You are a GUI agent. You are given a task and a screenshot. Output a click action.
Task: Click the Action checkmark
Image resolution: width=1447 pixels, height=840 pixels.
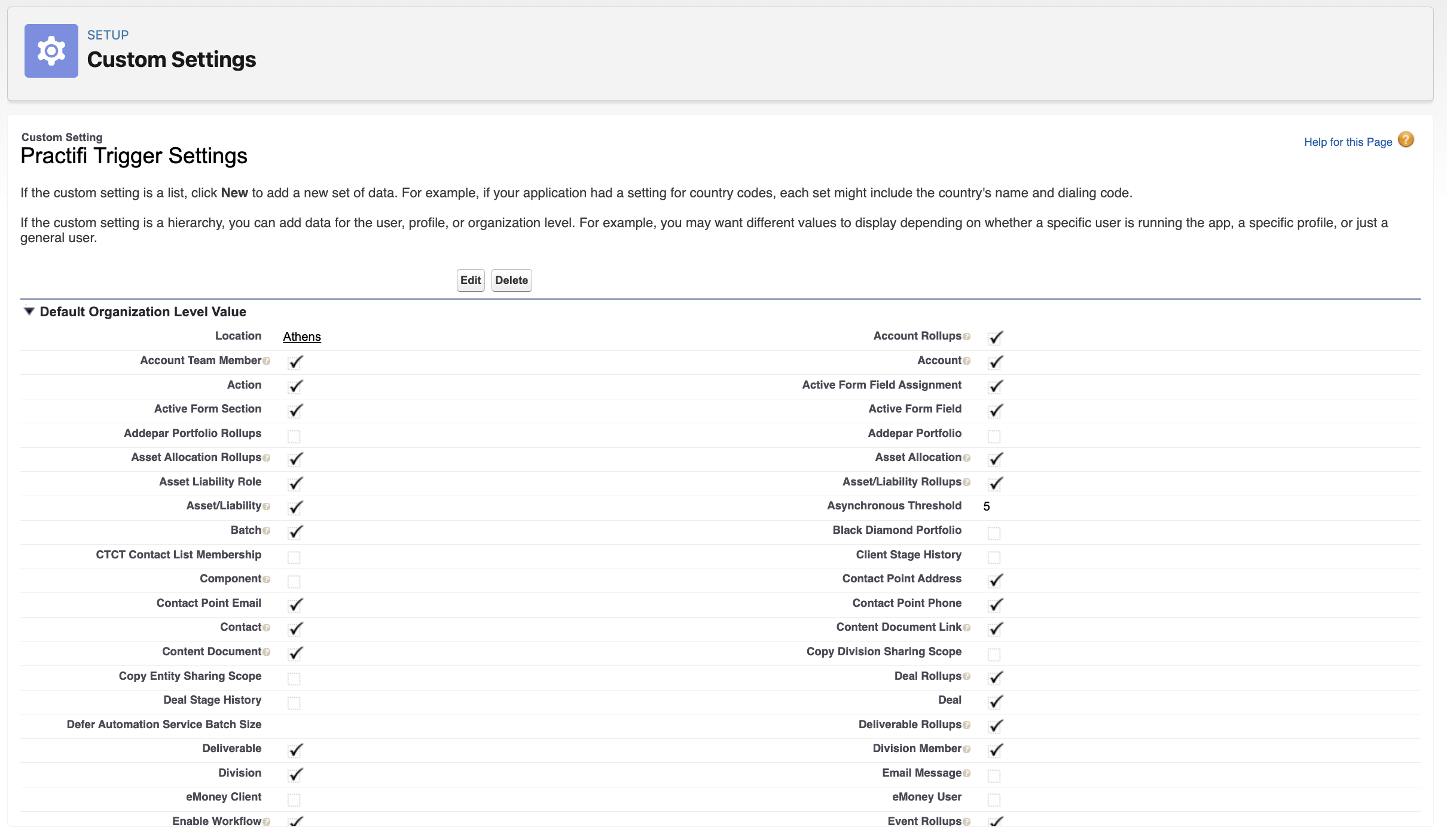coord(295,386)
